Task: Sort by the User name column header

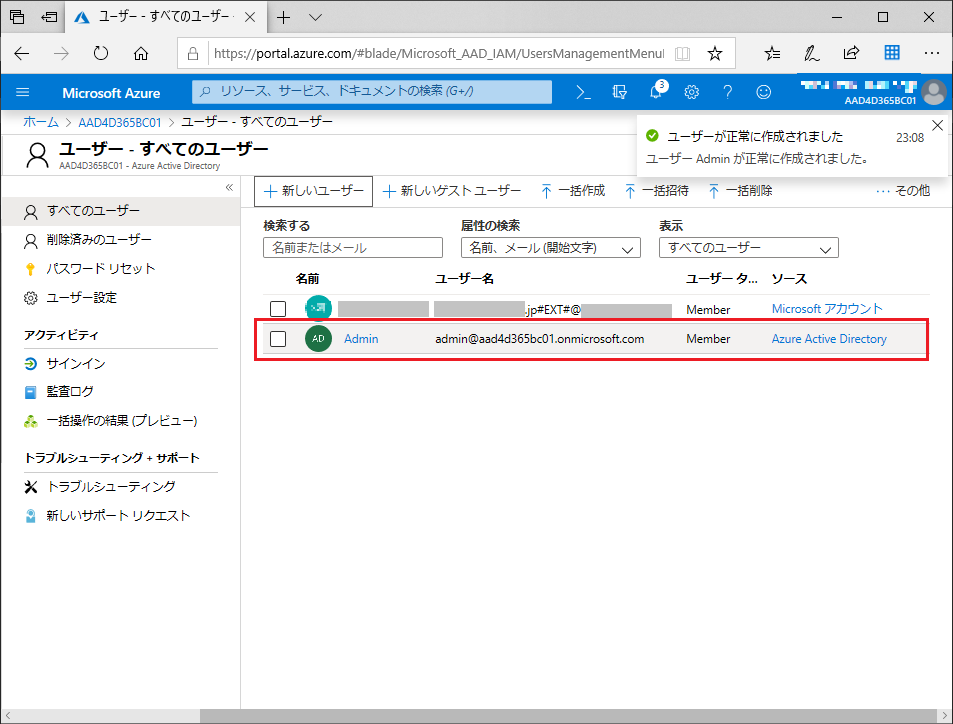Action: (x=464, y=279)
